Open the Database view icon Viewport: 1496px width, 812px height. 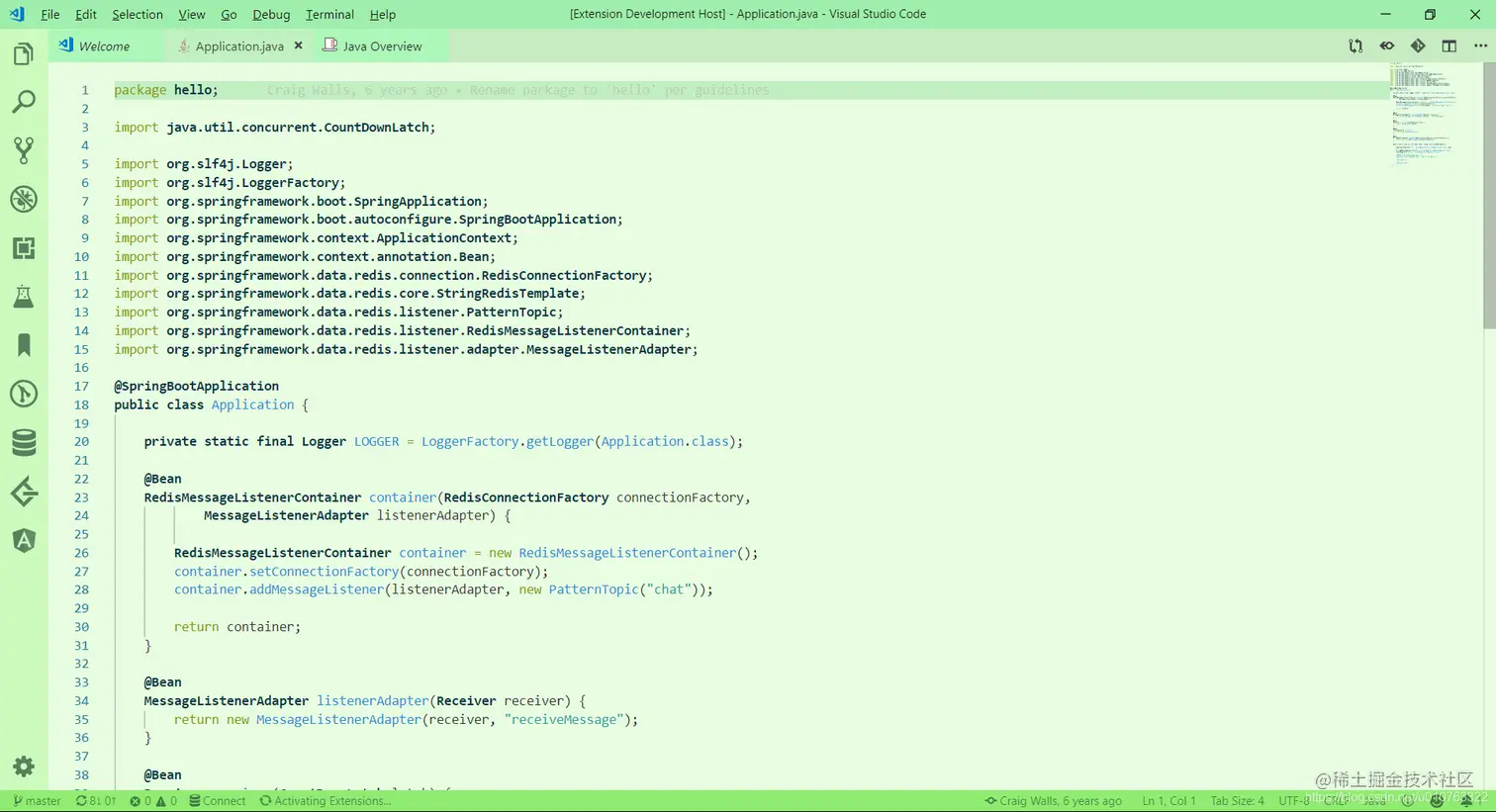(x=24, y=442)
